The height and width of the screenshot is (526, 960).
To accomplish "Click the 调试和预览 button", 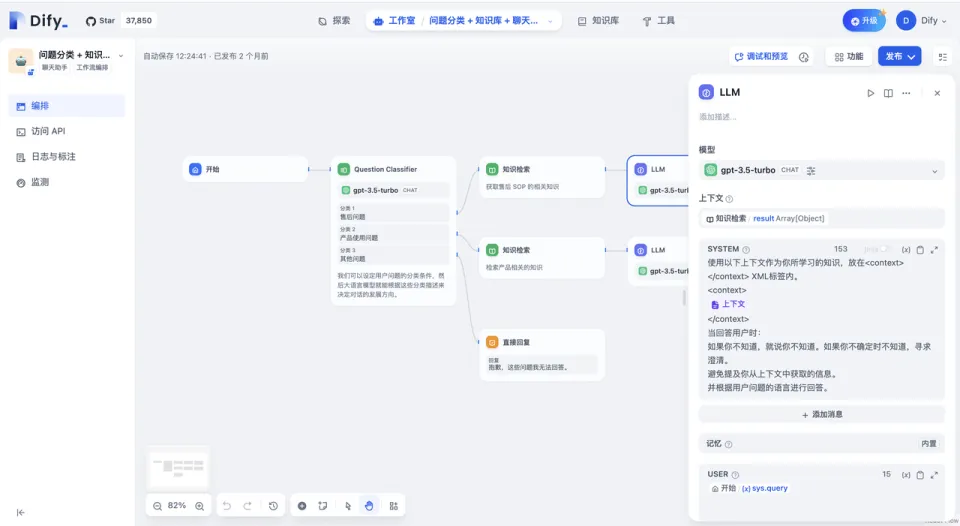I will coord(761,57).
